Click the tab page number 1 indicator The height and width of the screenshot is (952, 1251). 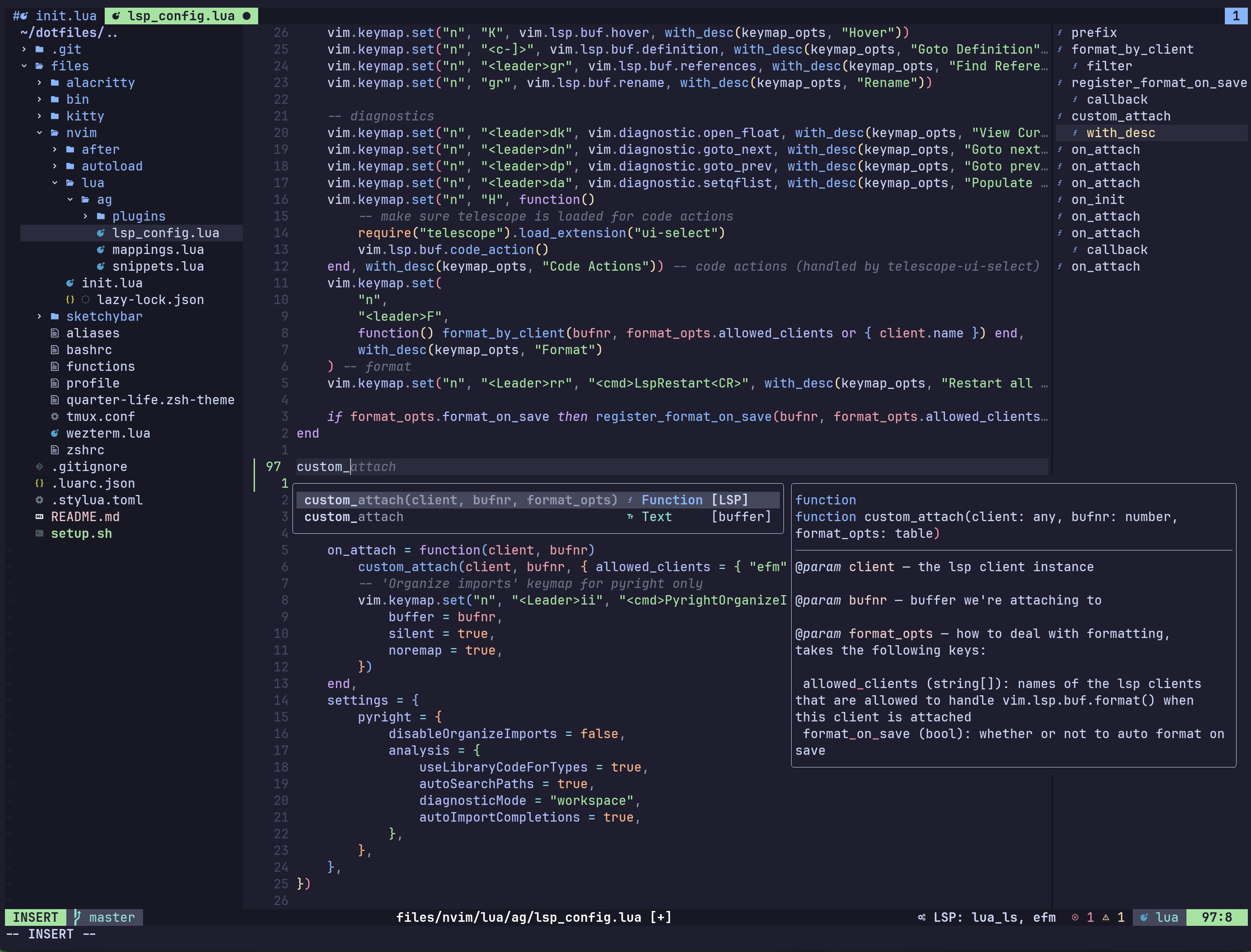tap(1236, 16)
